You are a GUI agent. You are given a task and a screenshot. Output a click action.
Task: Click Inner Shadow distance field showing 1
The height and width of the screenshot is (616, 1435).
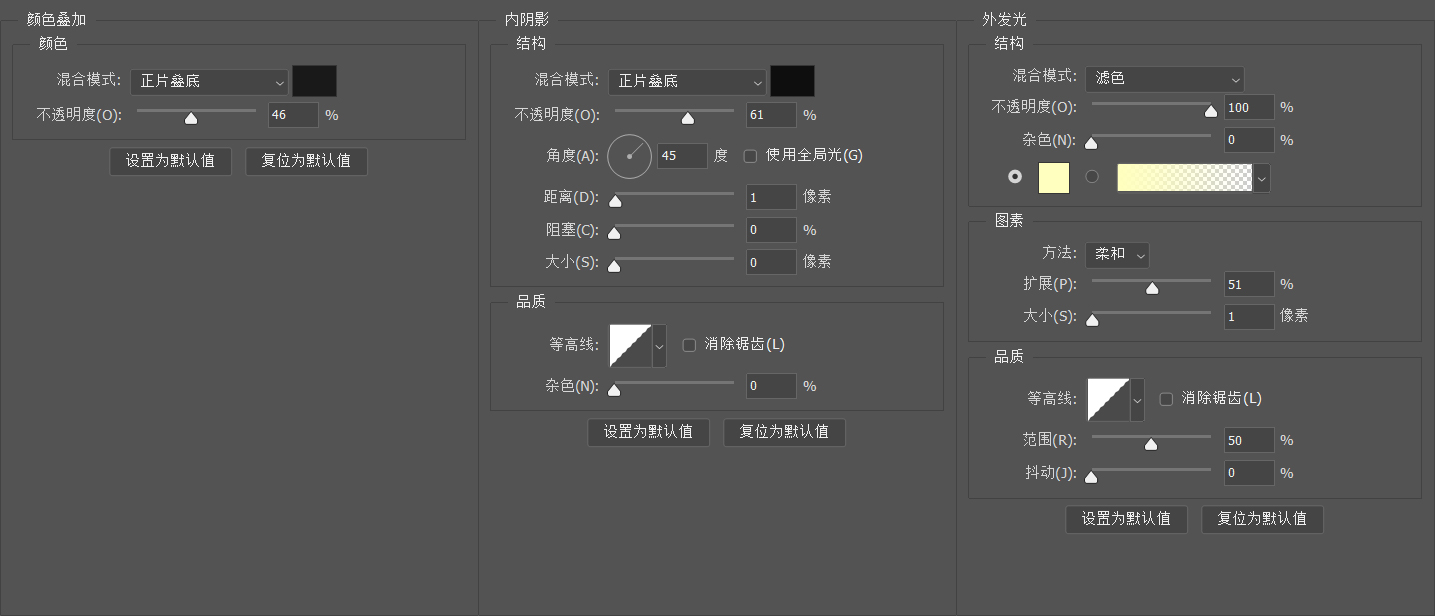coord(771,198)
